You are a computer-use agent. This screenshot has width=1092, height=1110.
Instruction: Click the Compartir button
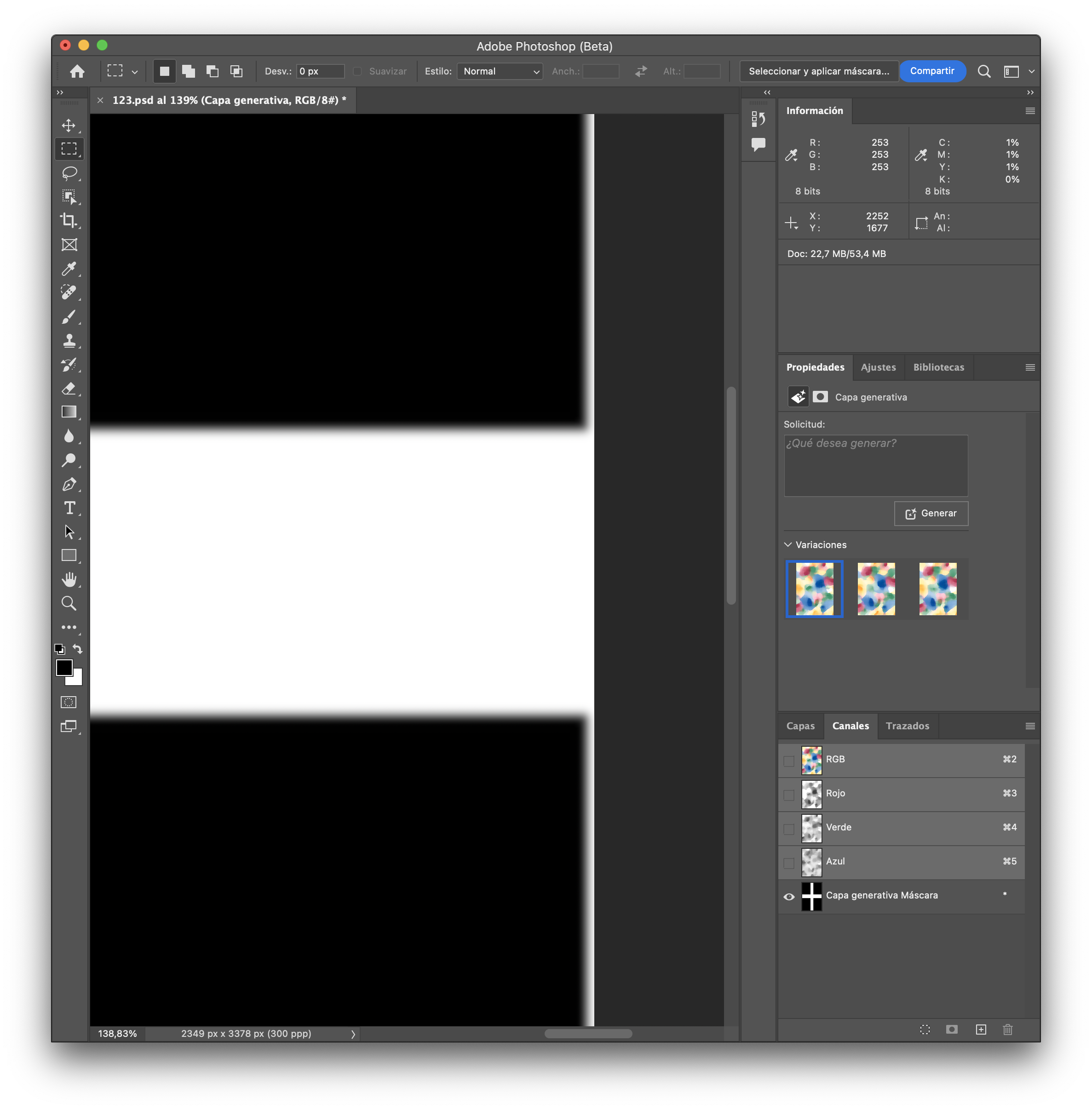pos(932,71)
